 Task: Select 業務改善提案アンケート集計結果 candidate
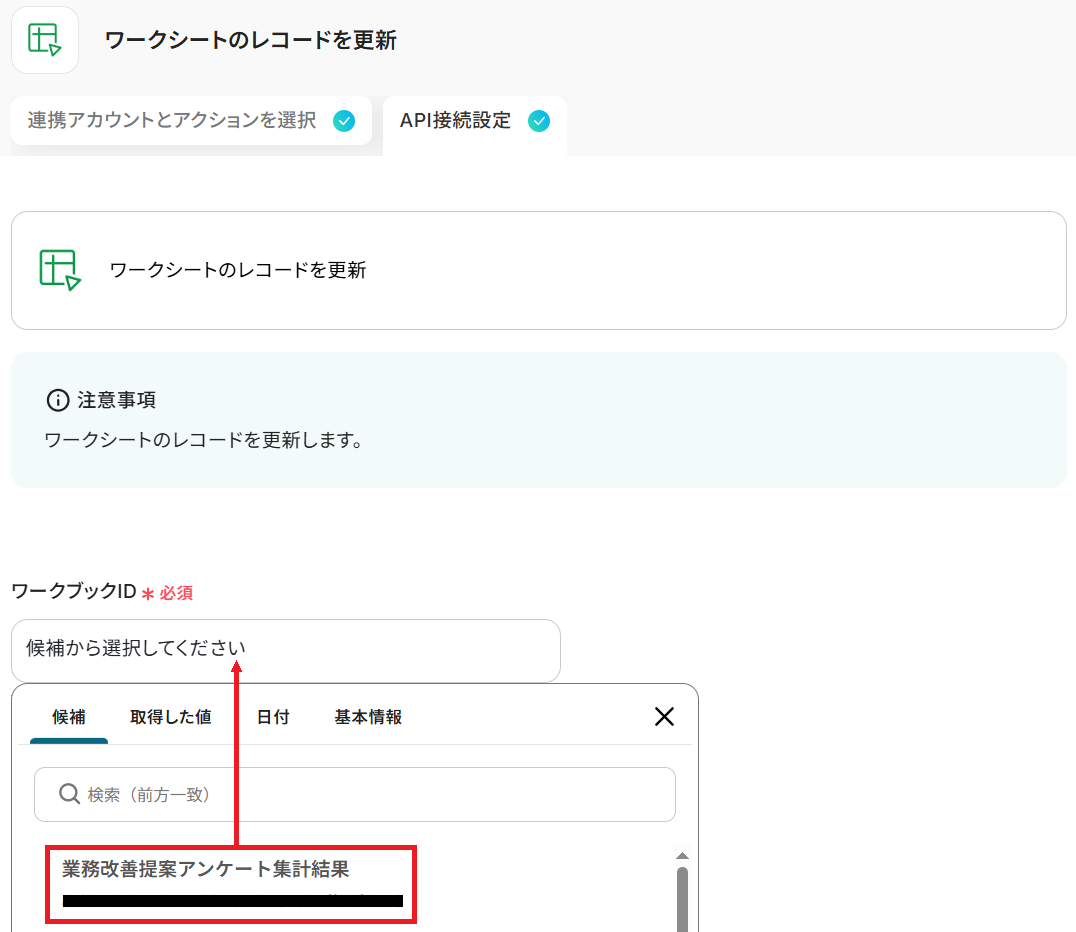pos(231,885)
